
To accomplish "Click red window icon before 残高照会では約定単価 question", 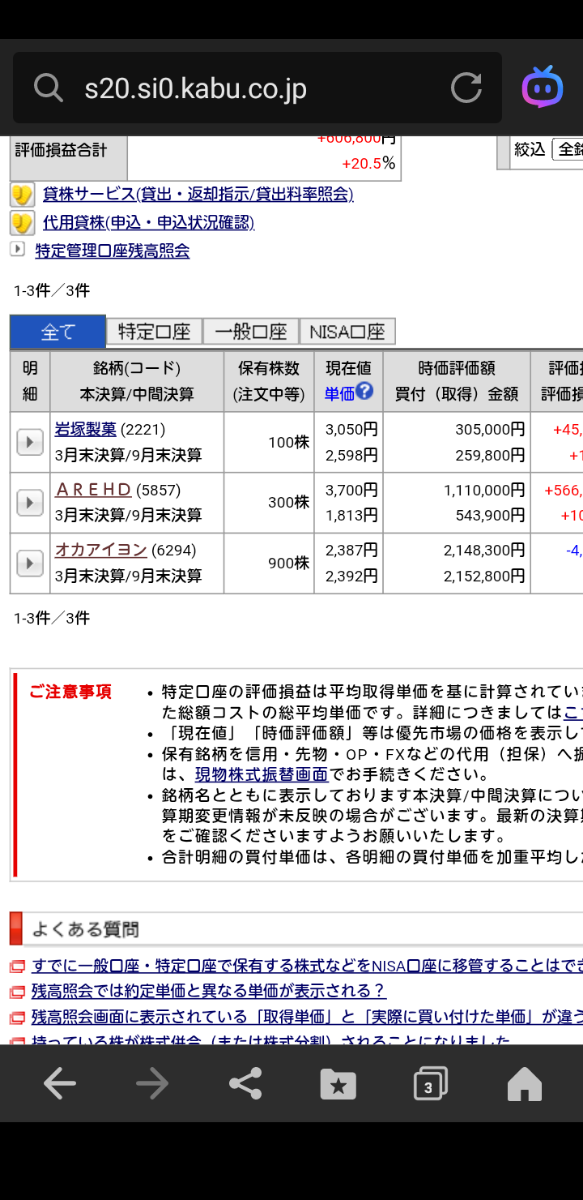I will pos(16,992).
